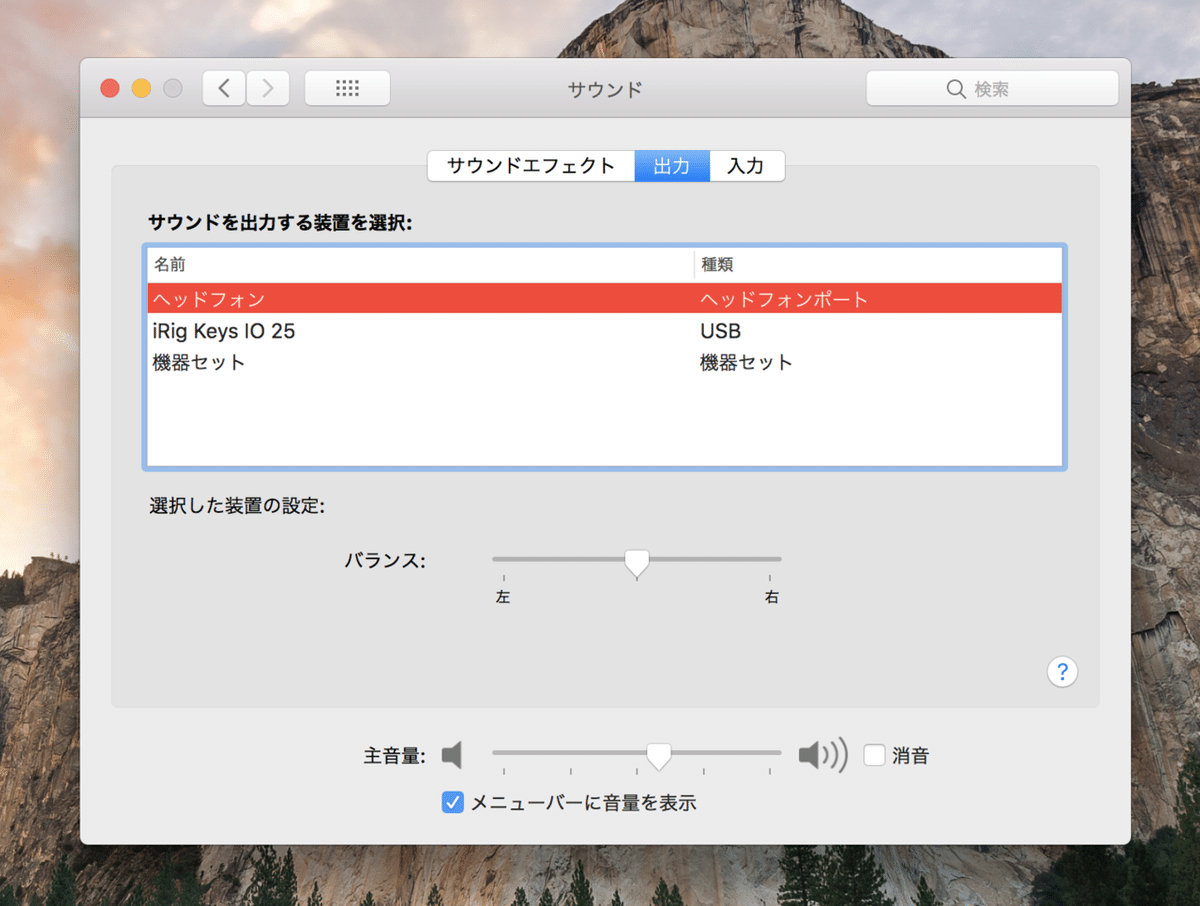This screenshot has height=906, width=1200.
Task: Show all preferences via the grid icon
Action: (x=347, y=88)
